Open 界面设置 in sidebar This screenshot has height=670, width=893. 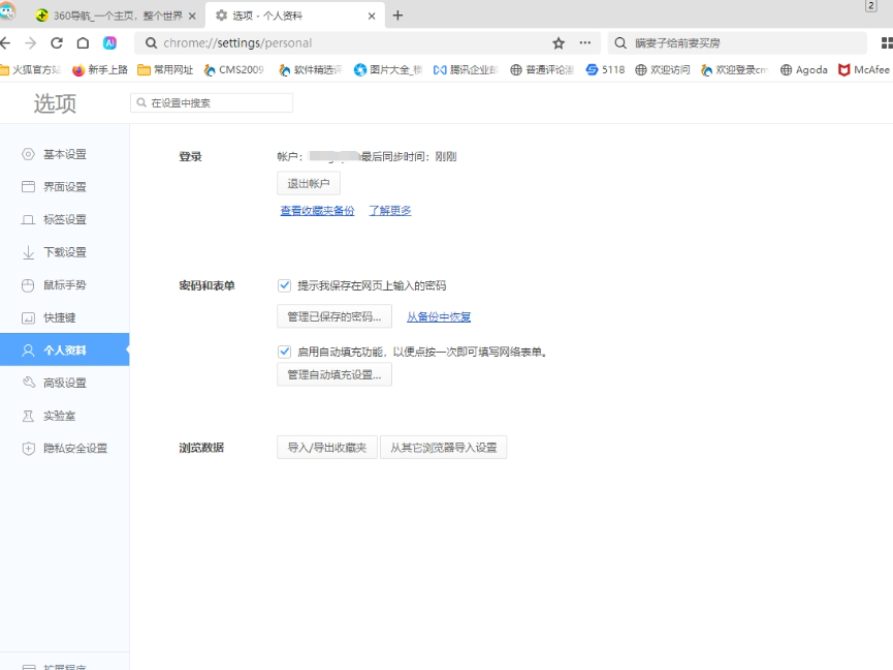(65, 187)
